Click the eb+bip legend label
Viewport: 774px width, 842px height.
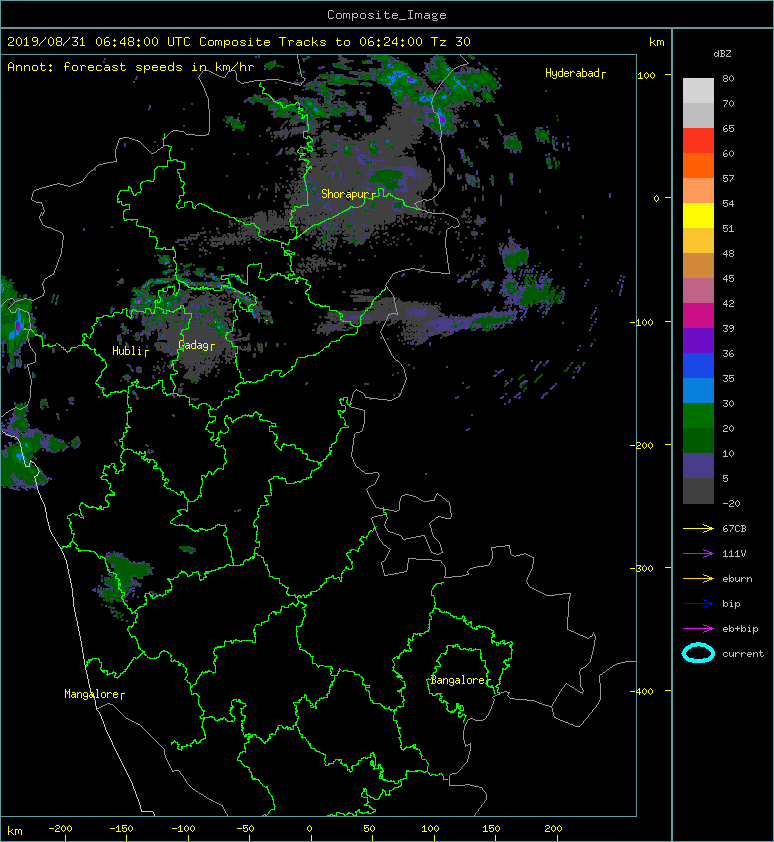click(740, 628)
